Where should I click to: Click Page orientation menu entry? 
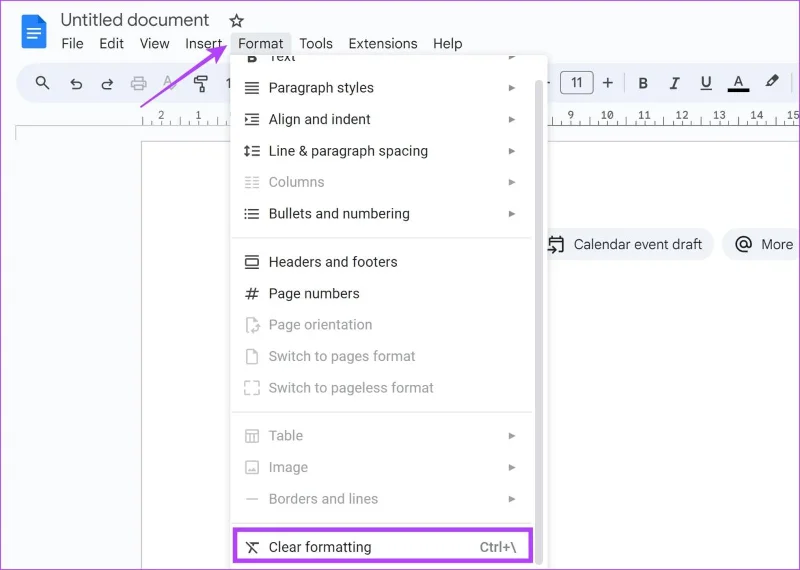381,325
